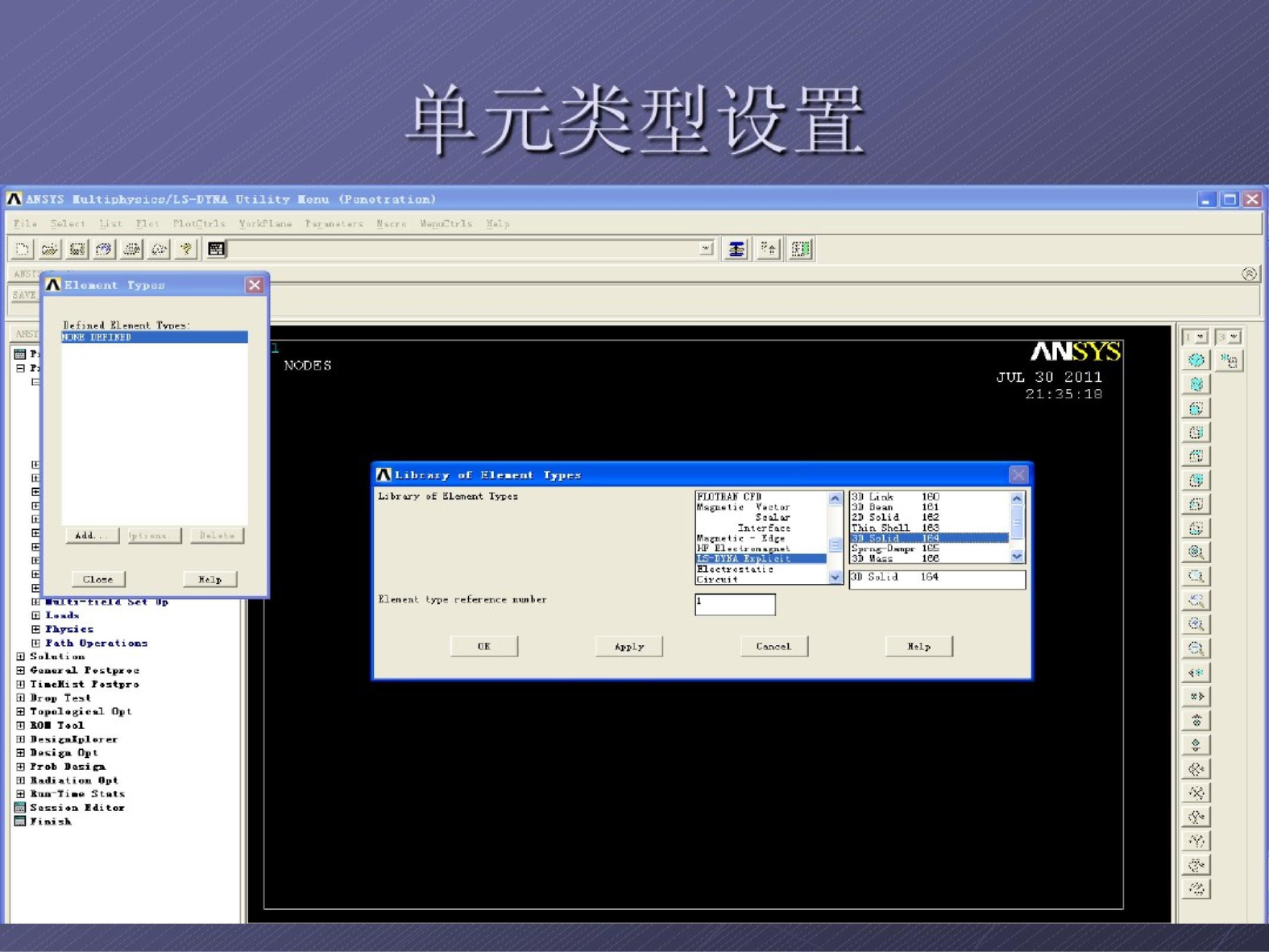This screenshot has width=1269, height=952.
Task: Select 3D Link 160 element
Action: (x=930, y=497)
